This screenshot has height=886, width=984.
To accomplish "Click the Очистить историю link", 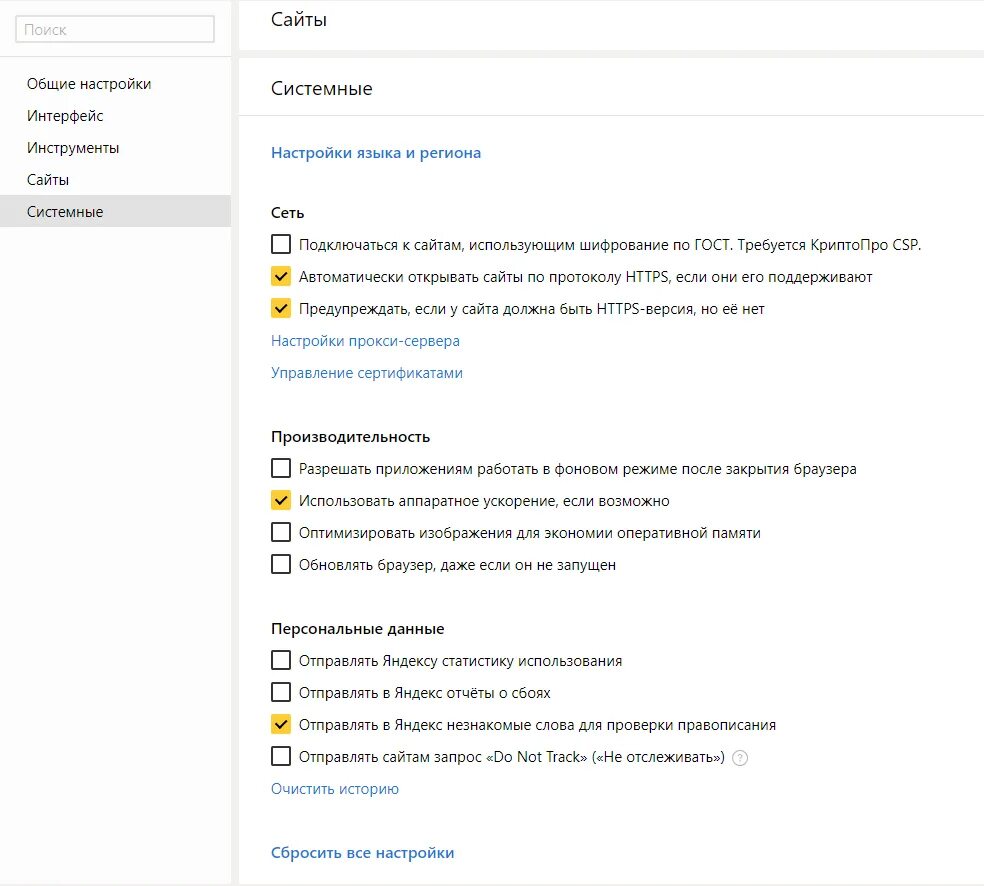I will tap(335, 789).
